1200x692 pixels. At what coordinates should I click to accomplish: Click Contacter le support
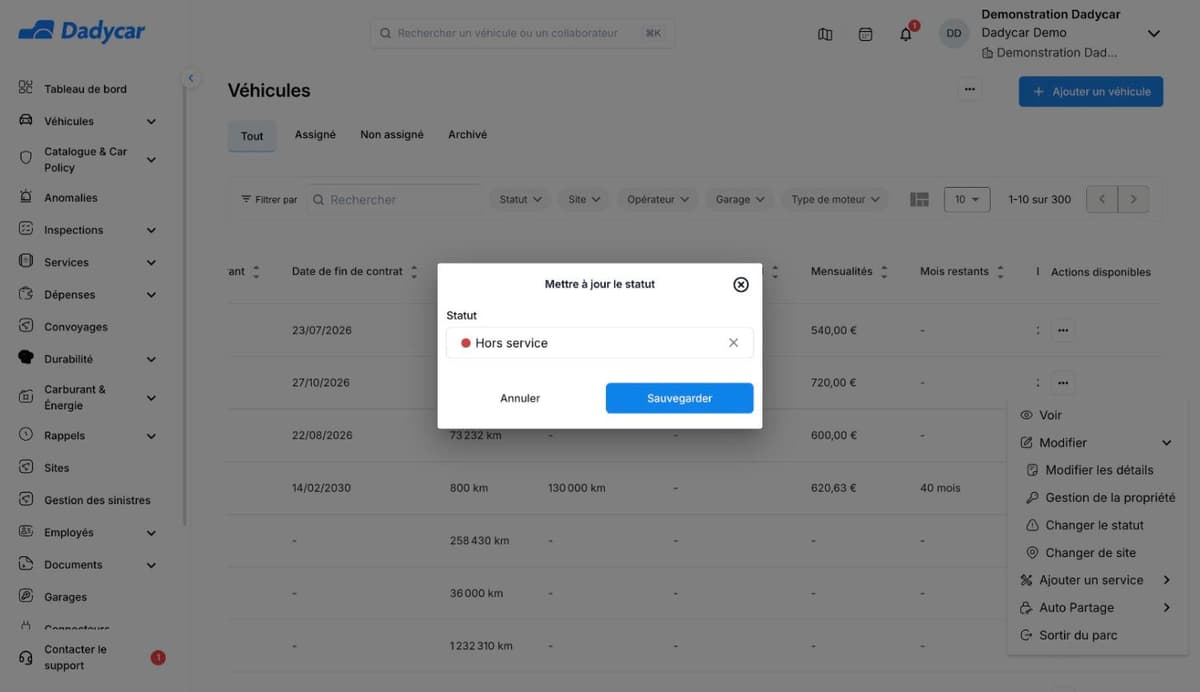point(75,657)
